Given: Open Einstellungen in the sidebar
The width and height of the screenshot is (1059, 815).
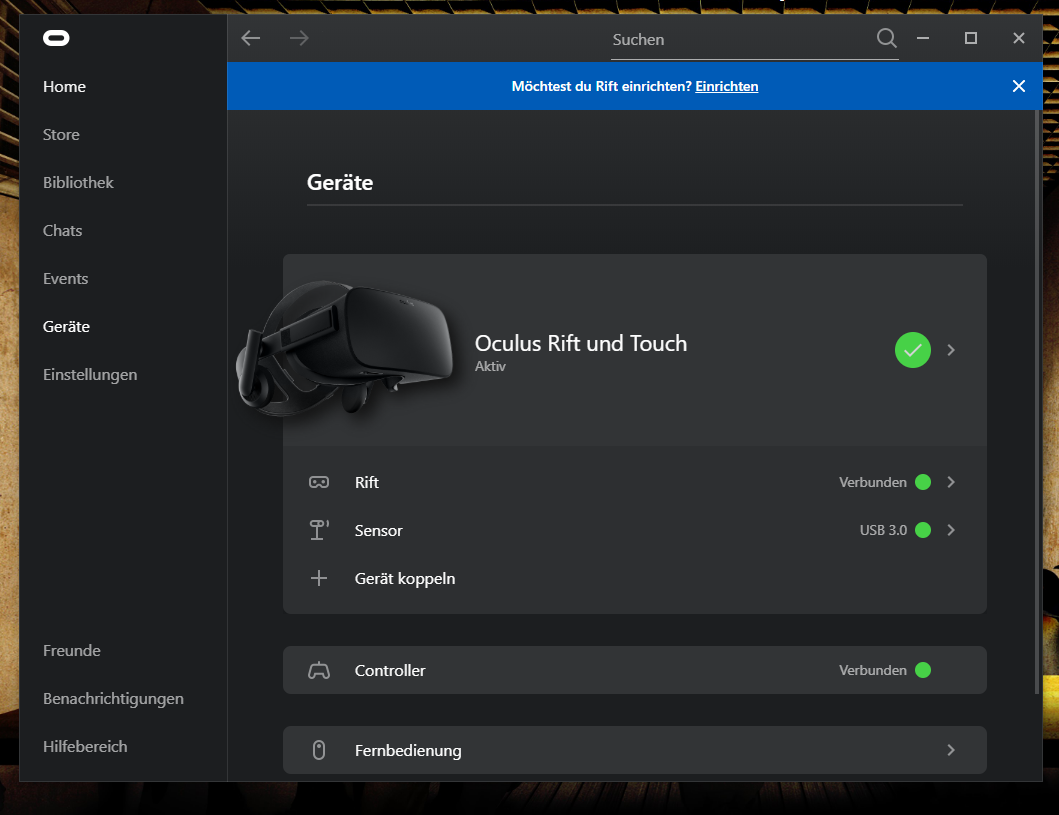Looking at the screenshot, I should tap(90, 375).
